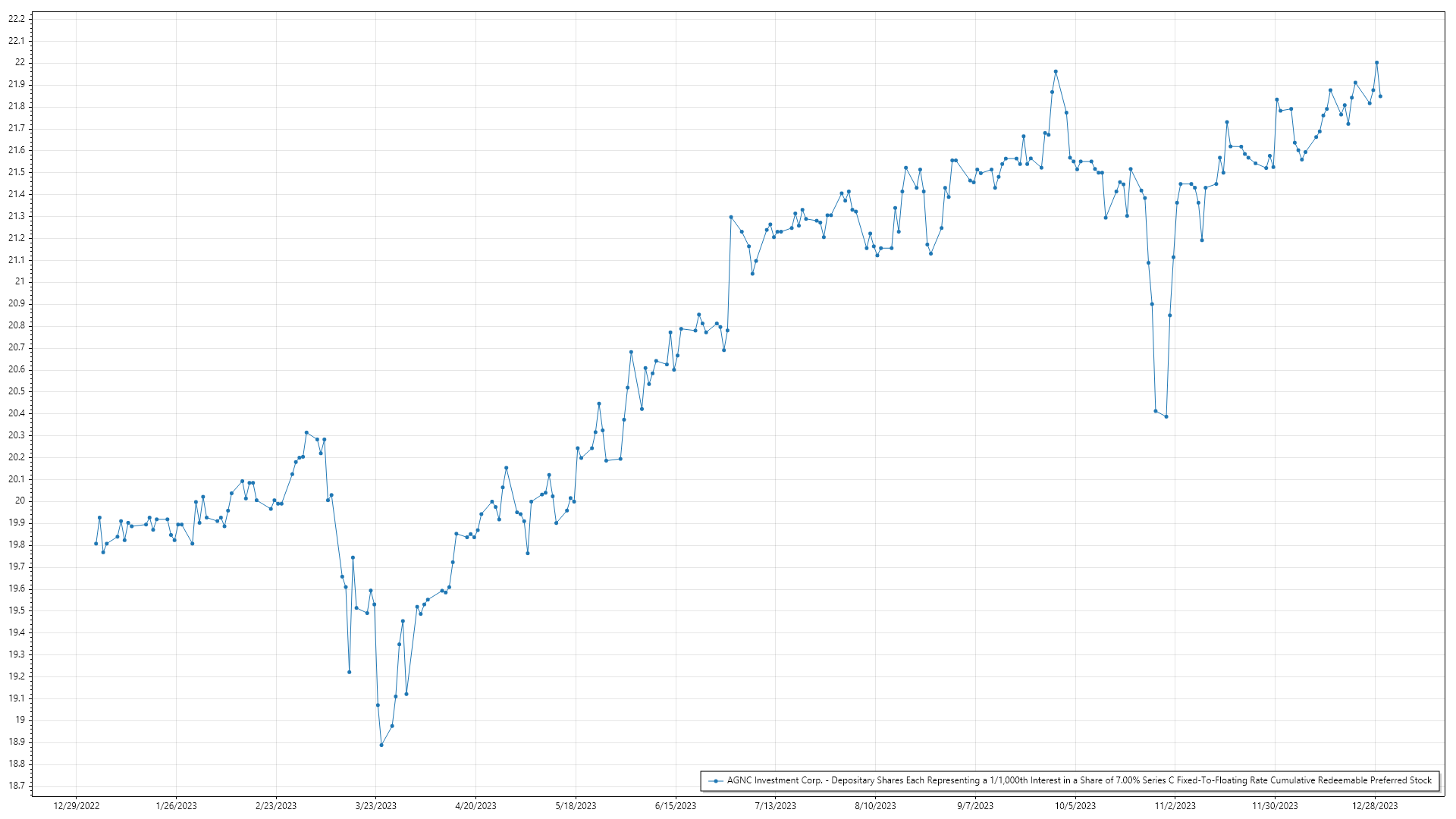Click the 1/26/2023 x-axis date label
This screenshot has height=819, width=1456.
tap(176, 805)
